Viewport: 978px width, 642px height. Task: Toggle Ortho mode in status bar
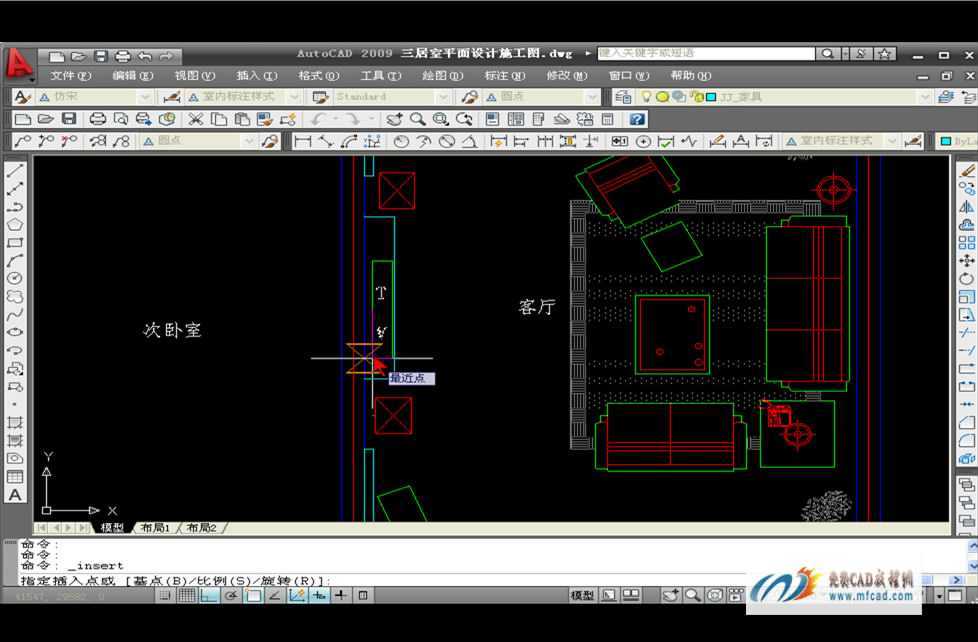208,595
